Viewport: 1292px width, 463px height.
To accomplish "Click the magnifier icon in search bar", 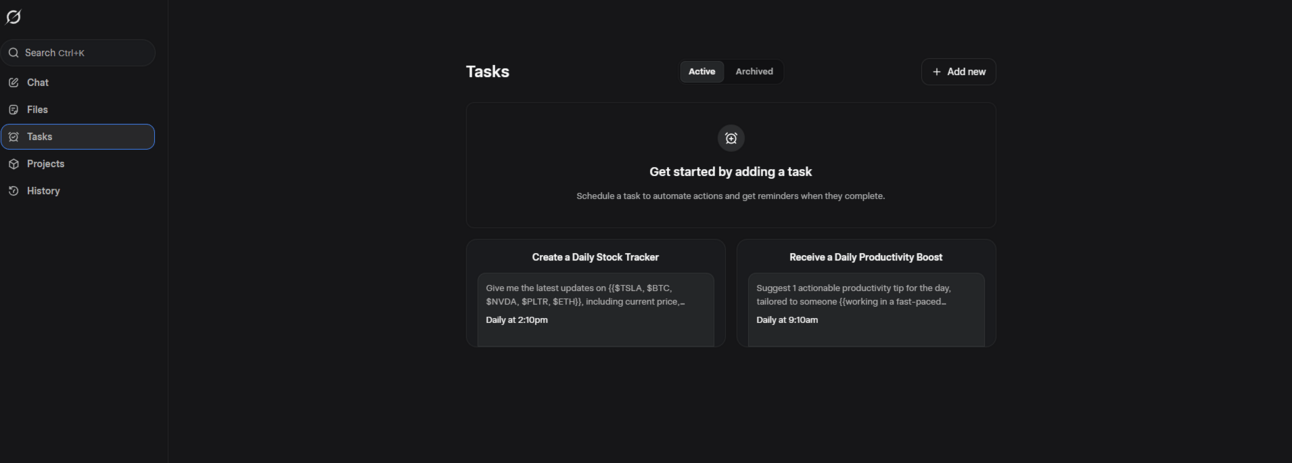I will (x=14, y=53).
